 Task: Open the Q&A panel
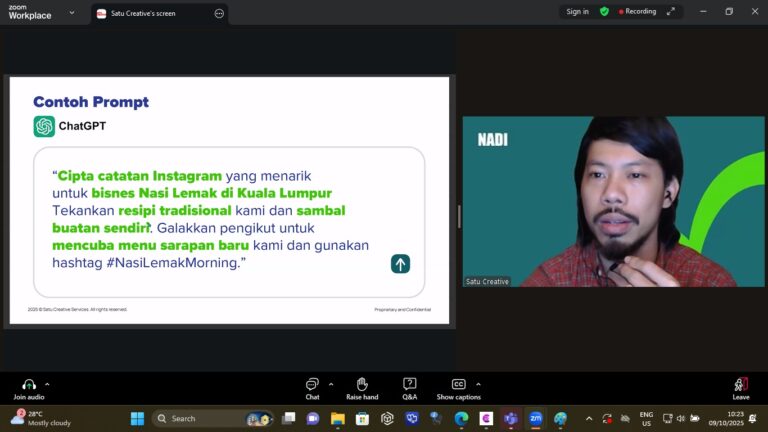409,385
